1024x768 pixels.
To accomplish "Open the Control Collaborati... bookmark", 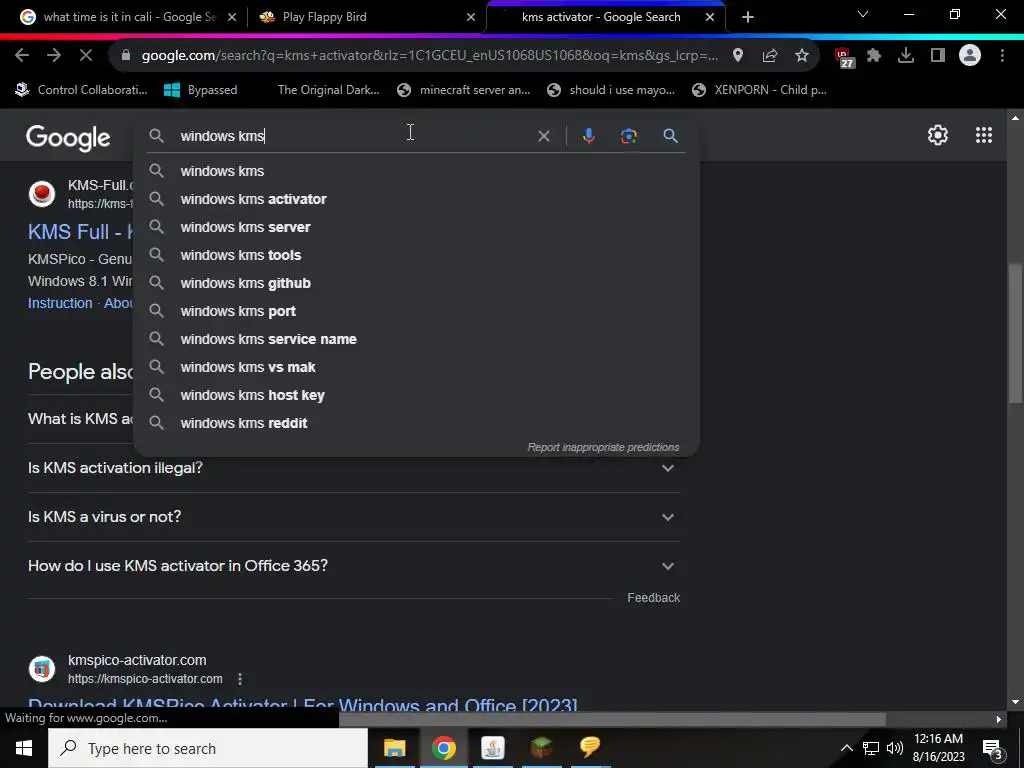I will click(81, 90).
